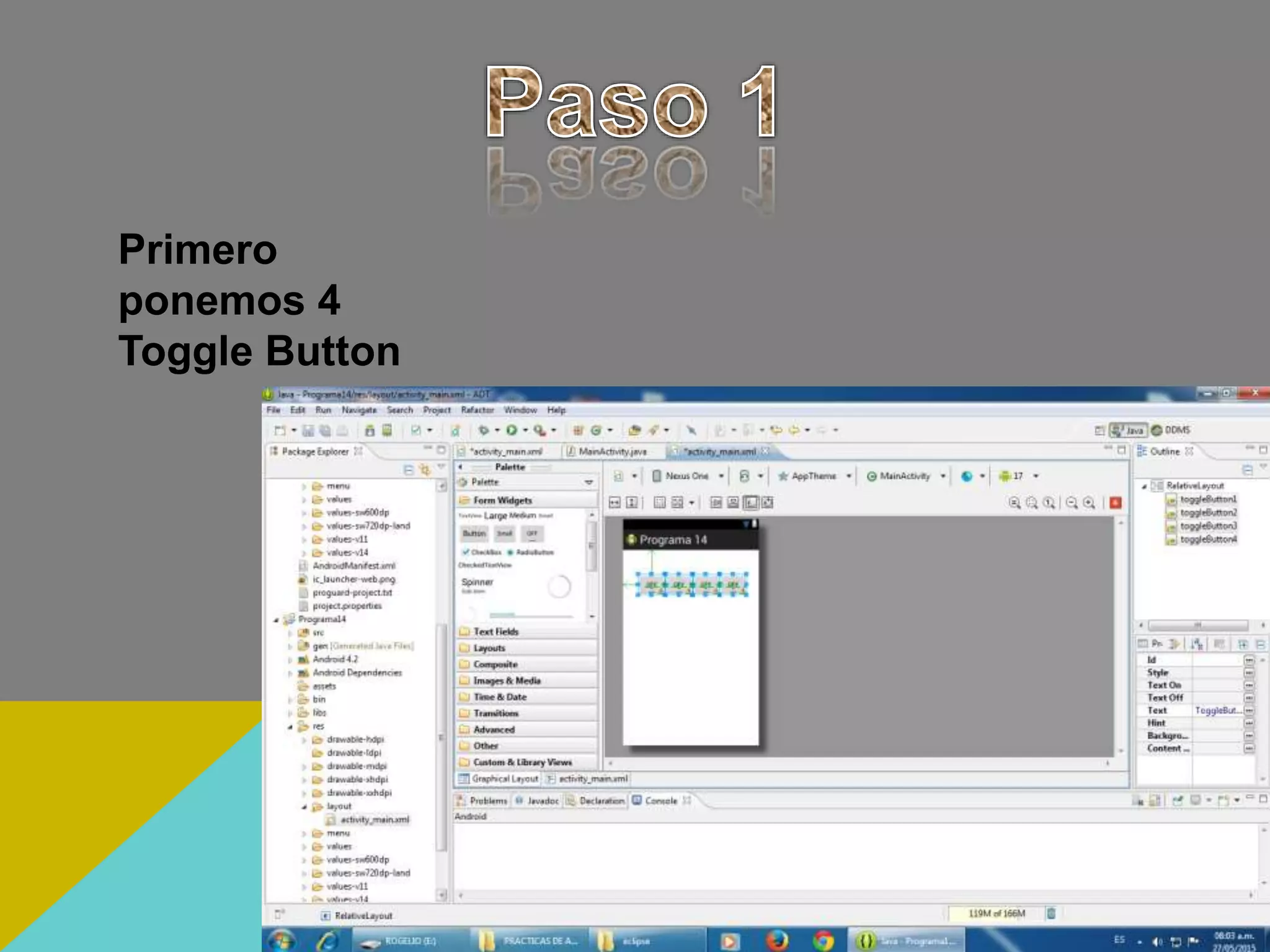Click the toggle fill width icon

pyautogui.click(x=615, y=503)
